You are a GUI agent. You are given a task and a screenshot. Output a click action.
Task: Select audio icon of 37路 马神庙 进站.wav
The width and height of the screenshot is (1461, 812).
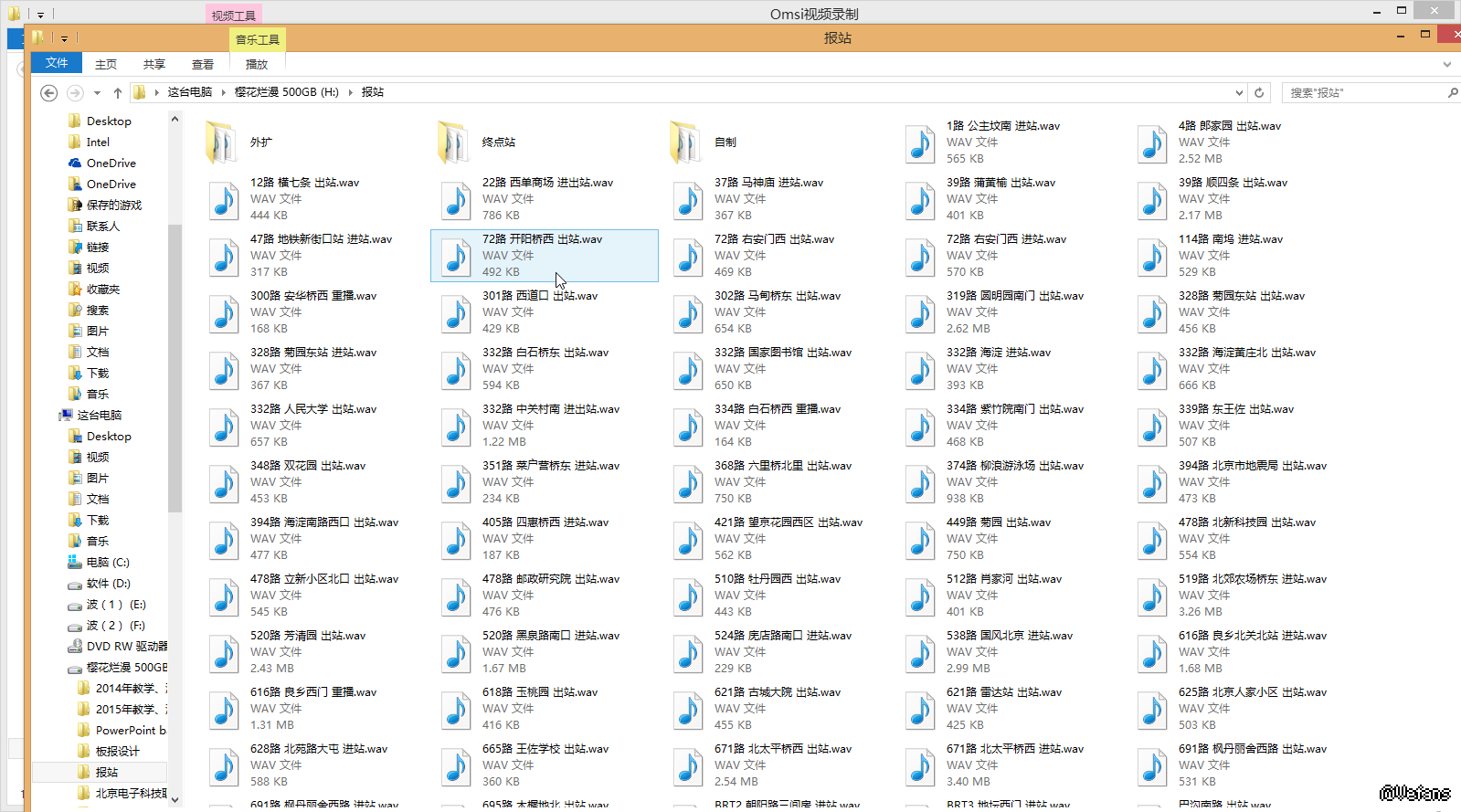[688, 199]
